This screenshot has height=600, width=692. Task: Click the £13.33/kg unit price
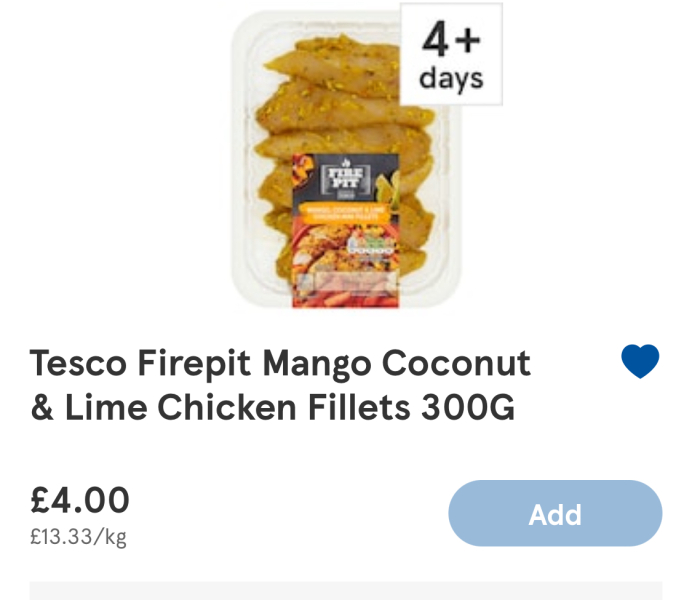[x=78, y=537]
